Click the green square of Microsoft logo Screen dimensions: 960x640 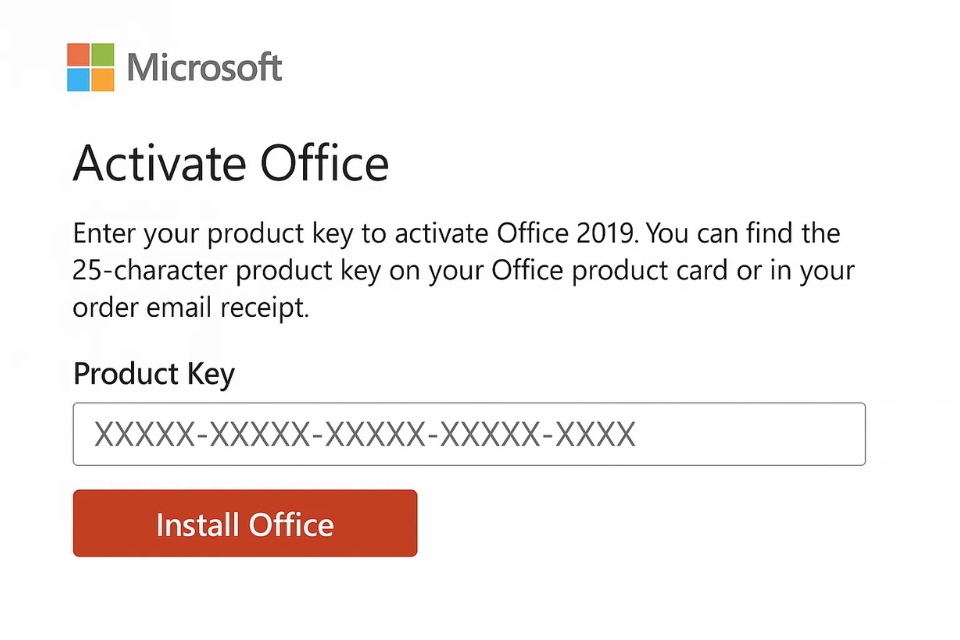[103, 55]
